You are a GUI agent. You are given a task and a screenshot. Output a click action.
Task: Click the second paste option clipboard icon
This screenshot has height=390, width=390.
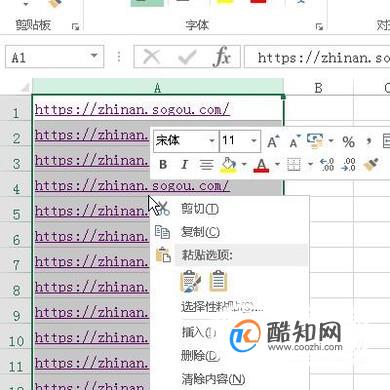(x=218, y=281)
